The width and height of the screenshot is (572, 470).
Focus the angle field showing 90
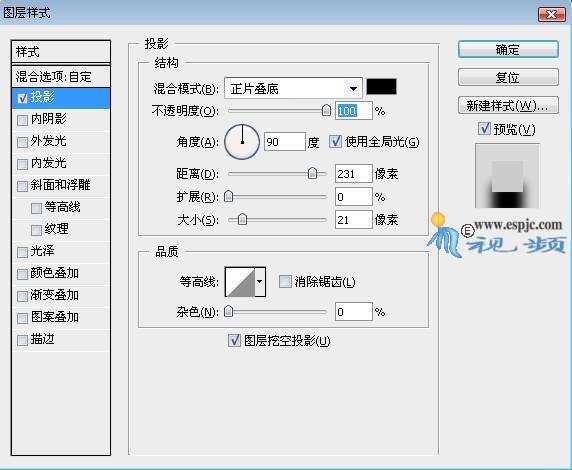pos(285,142)
